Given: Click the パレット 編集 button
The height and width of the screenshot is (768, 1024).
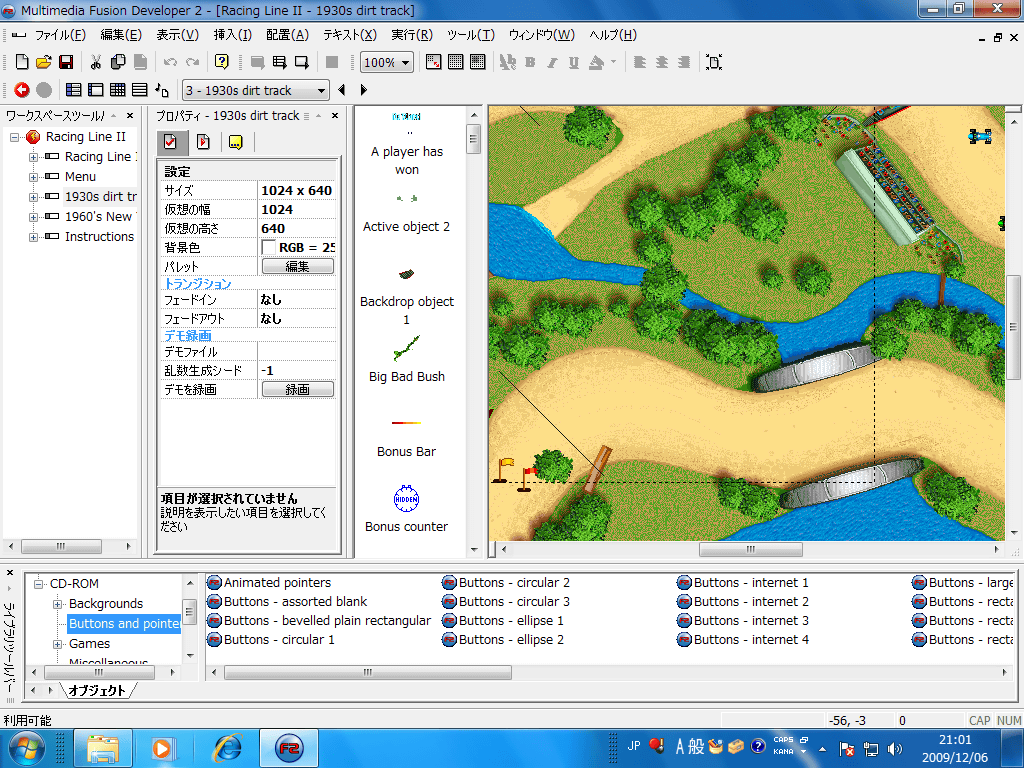Looking at the screenshot, I should click(298, 266).
